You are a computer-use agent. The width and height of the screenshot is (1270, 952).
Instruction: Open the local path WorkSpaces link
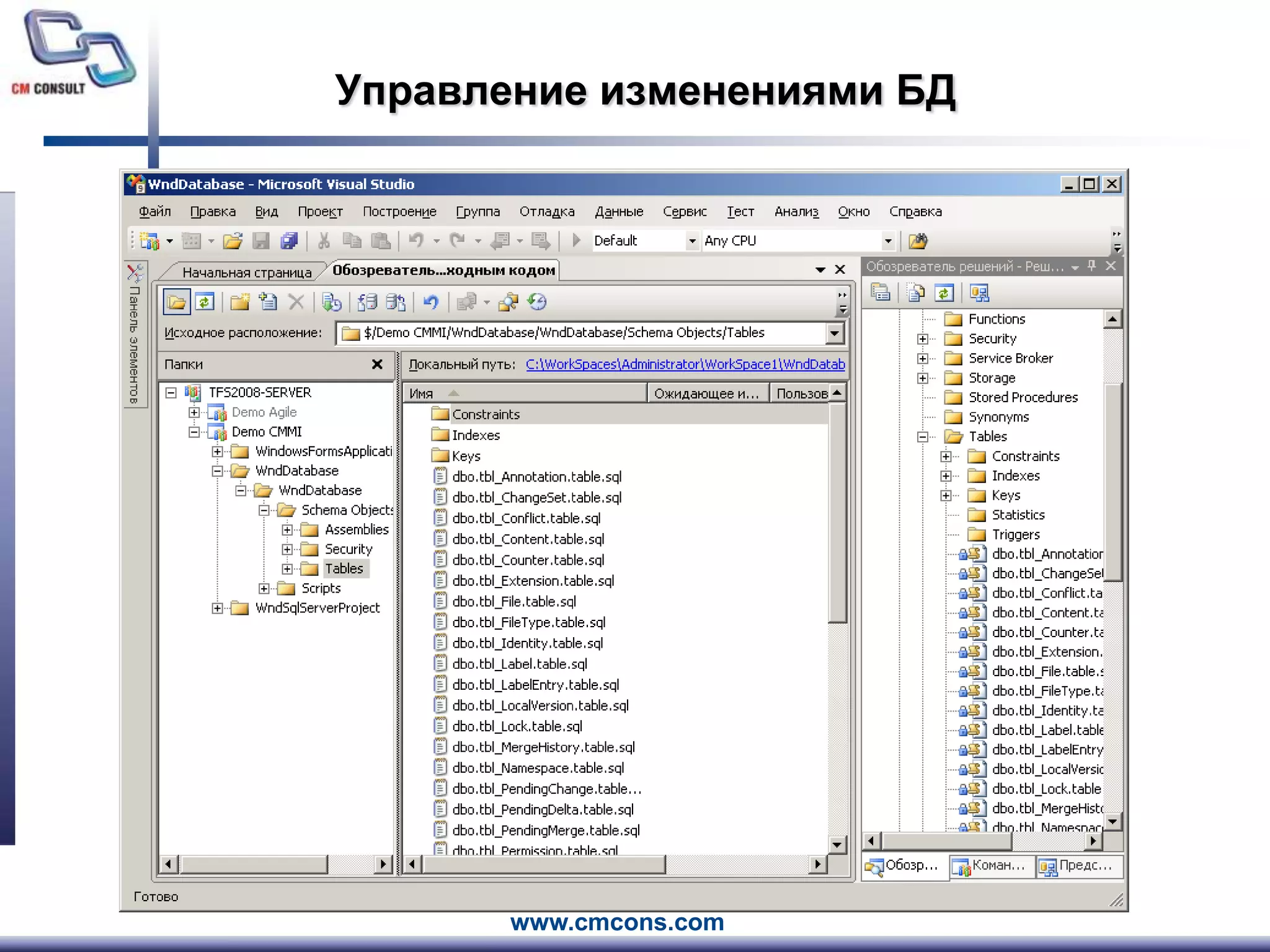685,364
